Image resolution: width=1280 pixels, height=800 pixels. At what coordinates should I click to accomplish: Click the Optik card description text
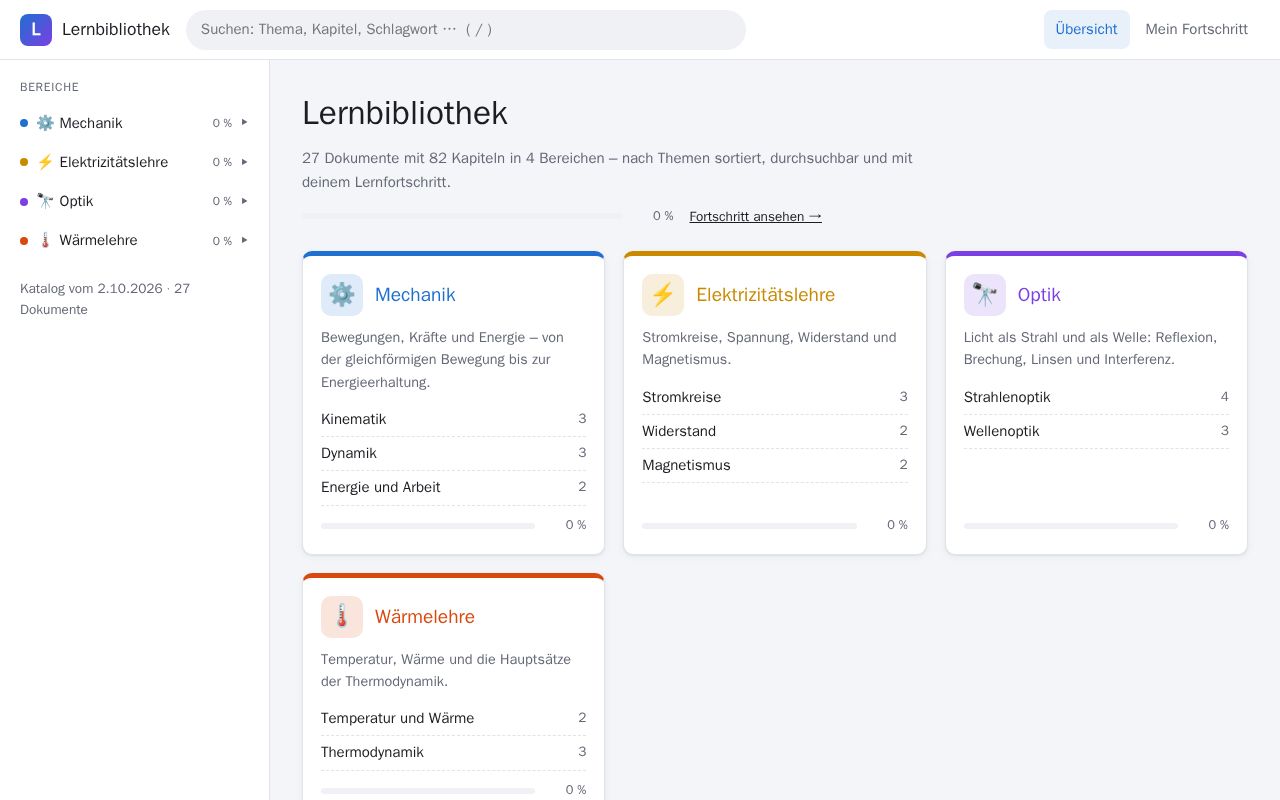click(x=1090, y=348)
